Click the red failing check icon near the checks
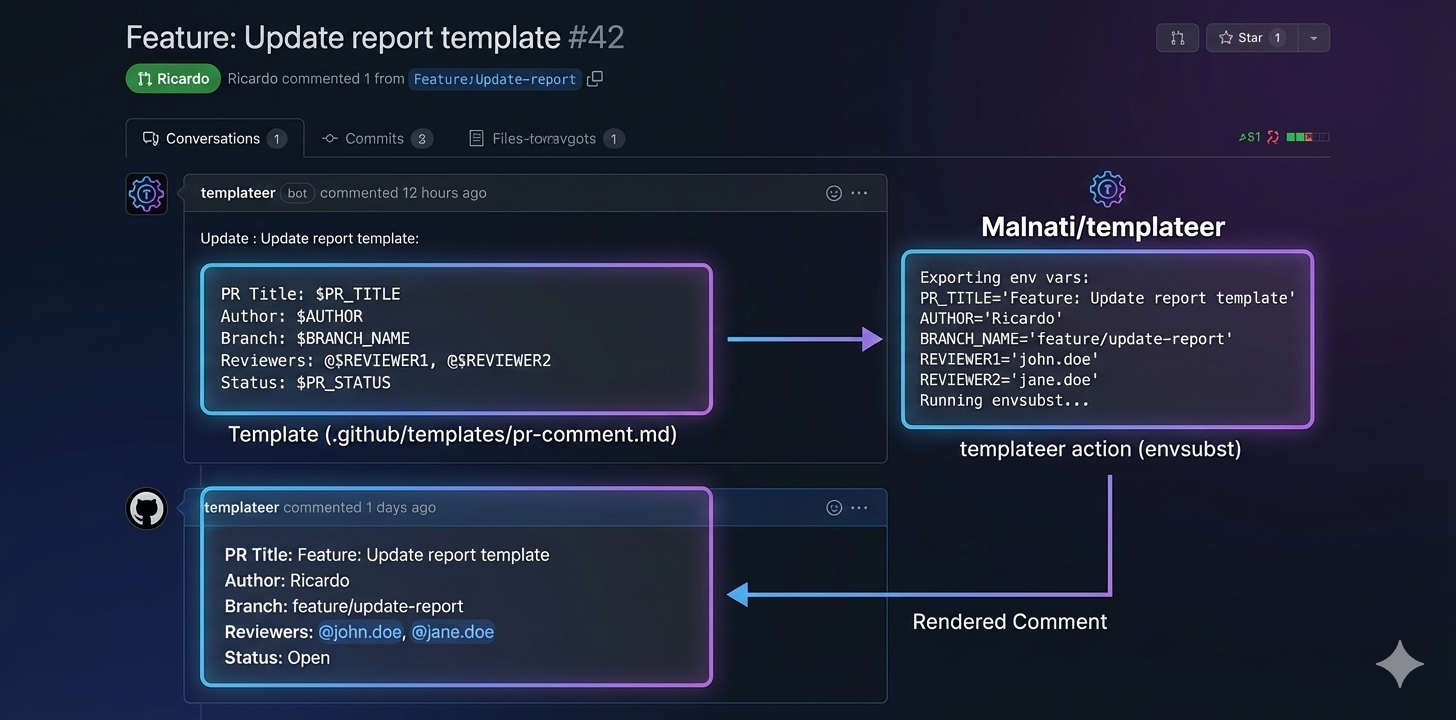The image size is (1456, 720). coord(1274,137)
